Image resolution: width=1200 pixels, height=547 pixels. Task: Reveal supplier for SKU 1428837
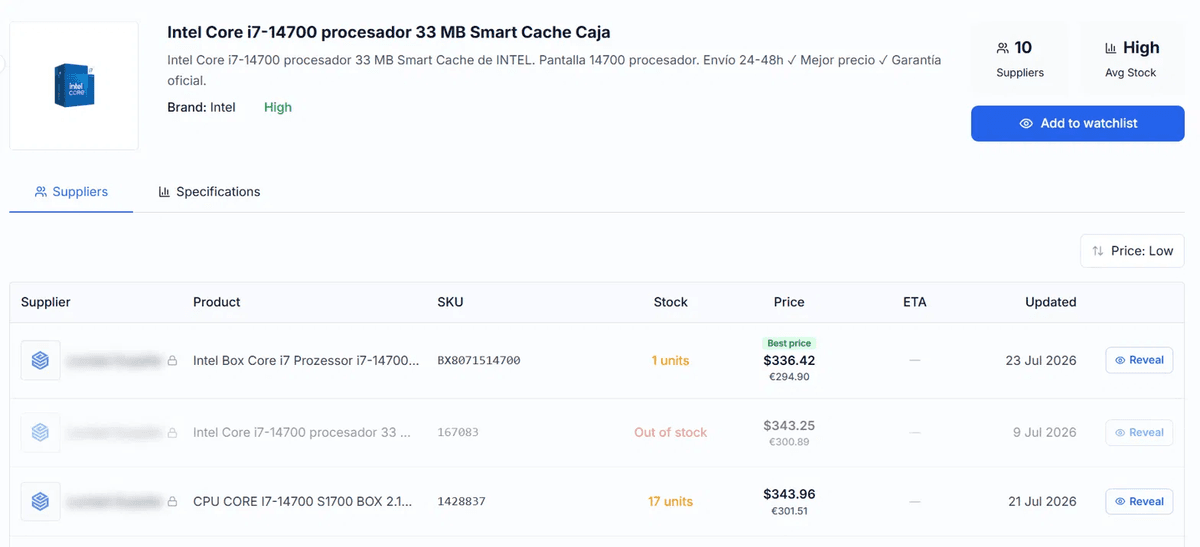coord(1139,501)
